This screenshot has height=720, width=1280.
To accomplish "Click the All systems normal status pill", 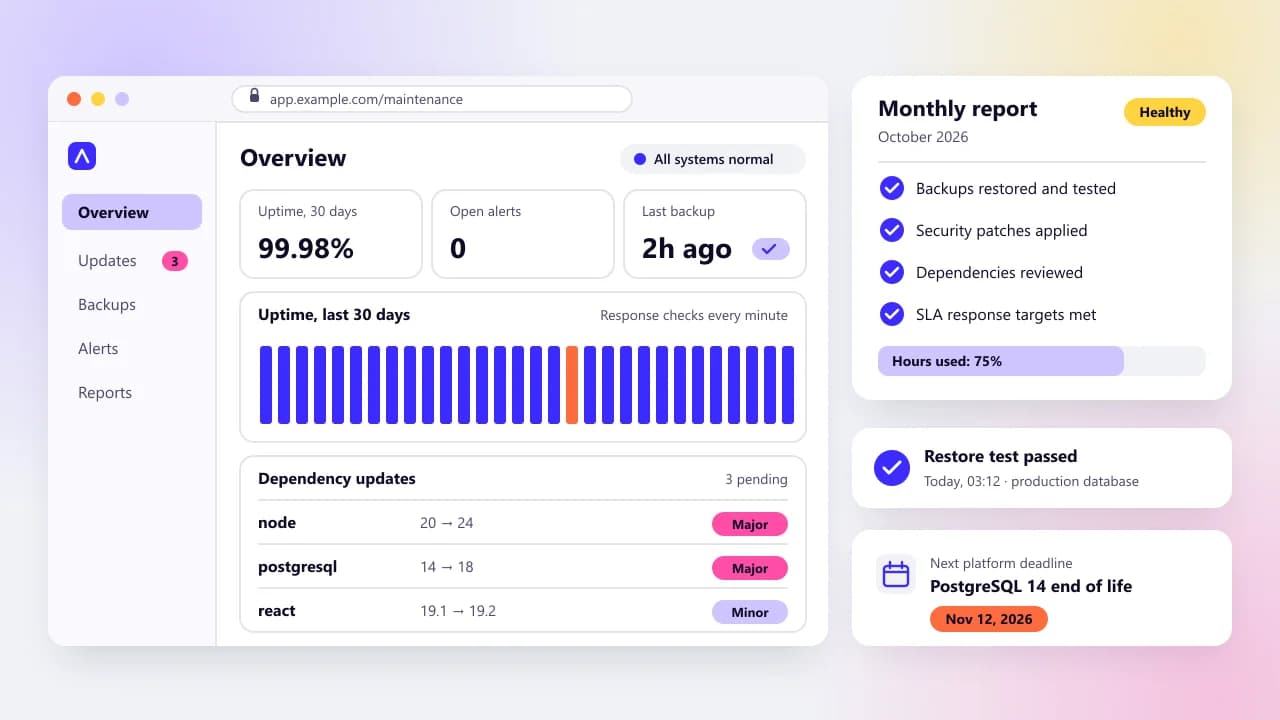I will coord(713,159).
